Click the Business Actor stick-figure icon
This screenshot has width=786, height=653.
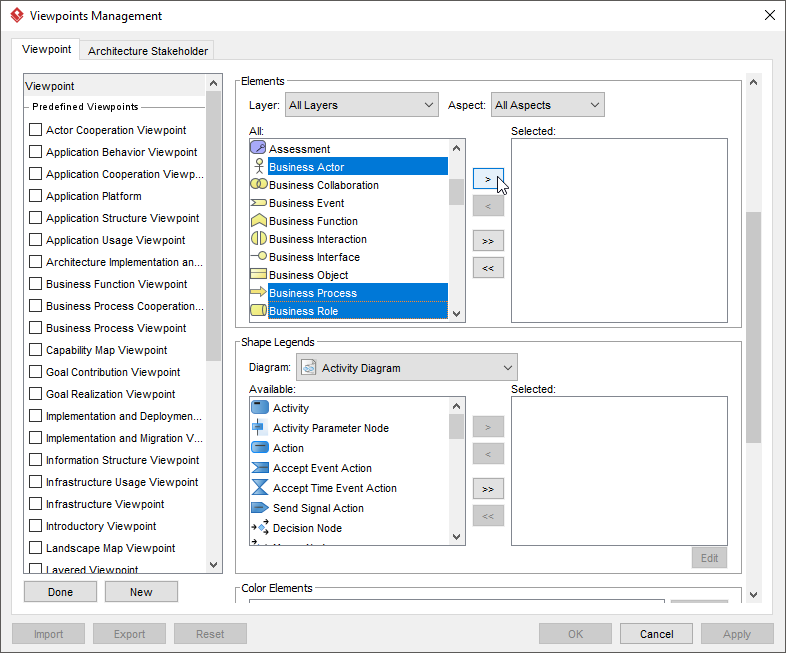tap(259, 166)
